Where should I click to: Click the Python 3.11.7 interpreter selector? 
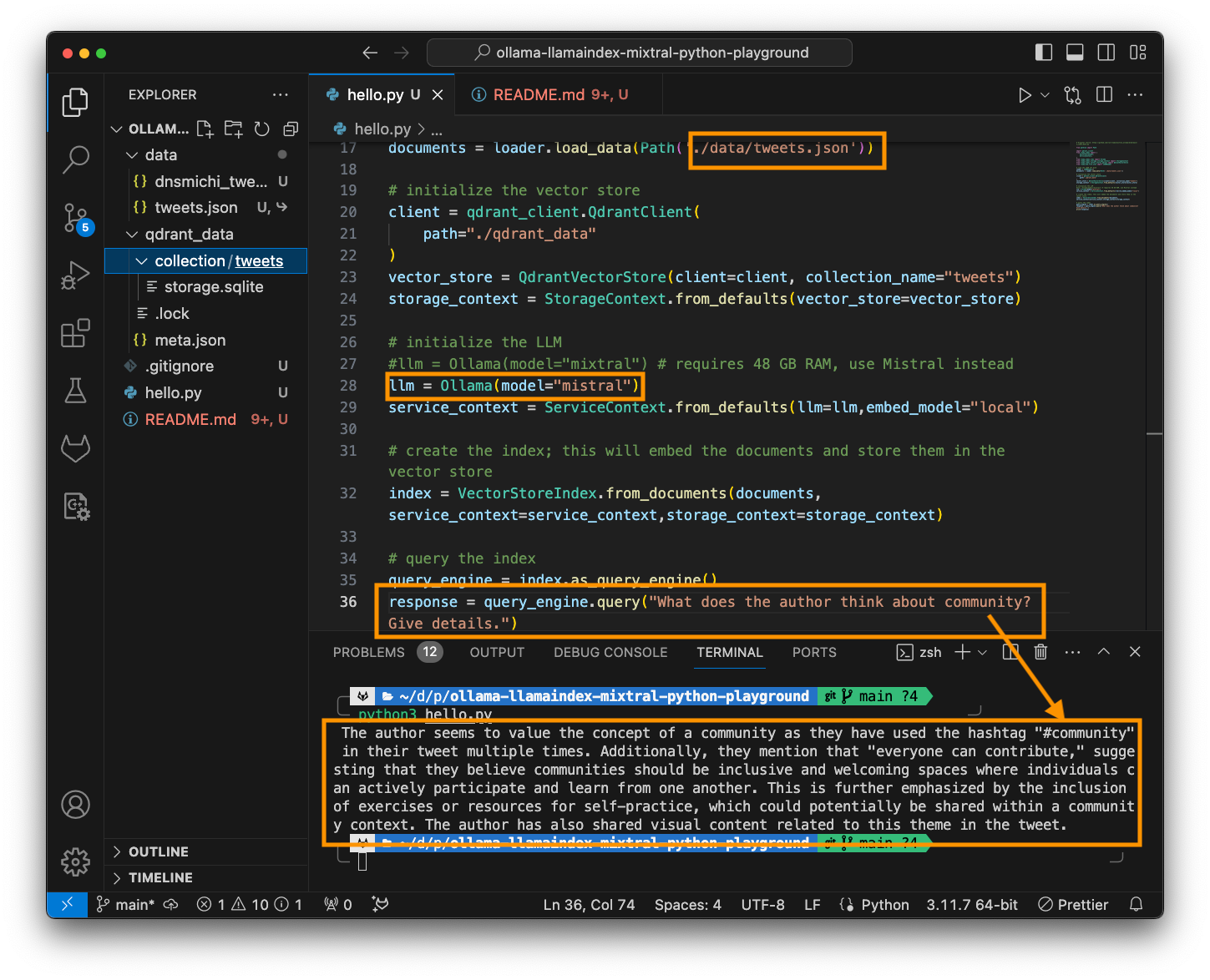click(972, 904)
